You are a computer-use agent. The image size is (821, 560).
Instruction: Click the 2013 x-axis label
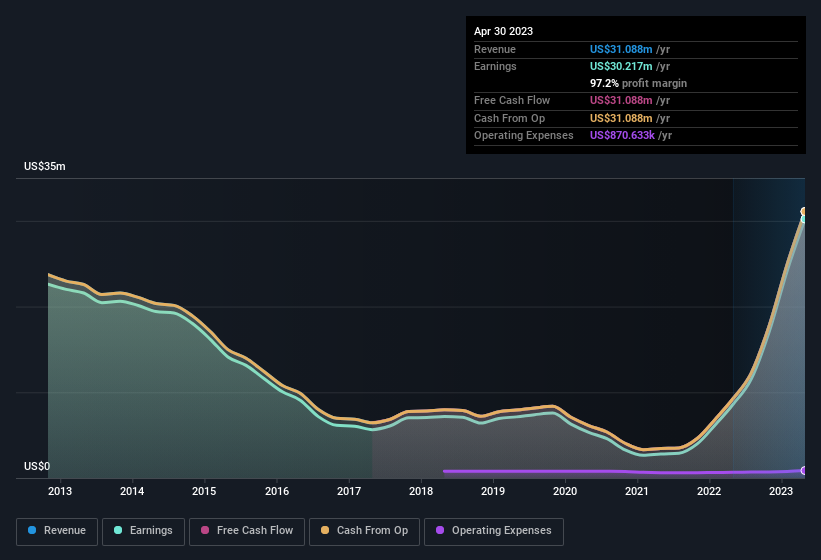click(x=60, y=491)
